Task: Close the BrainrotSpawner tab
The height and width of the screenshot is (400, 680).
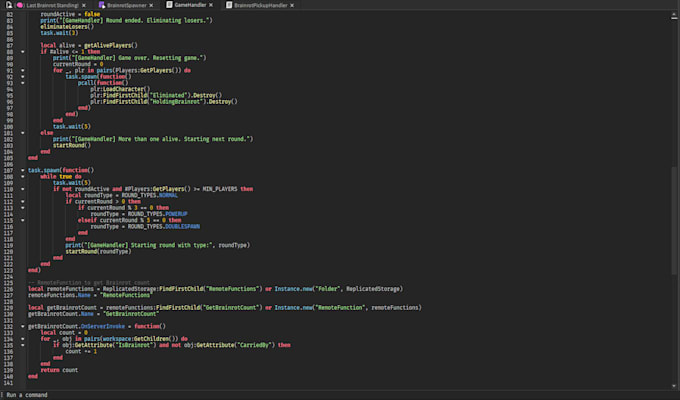Action: [x=151, y=5]
